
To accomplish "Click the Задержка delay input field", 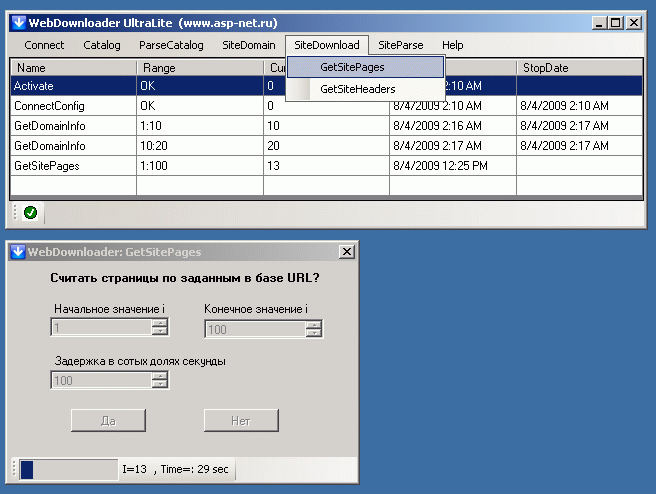I will tap(101, 380).
